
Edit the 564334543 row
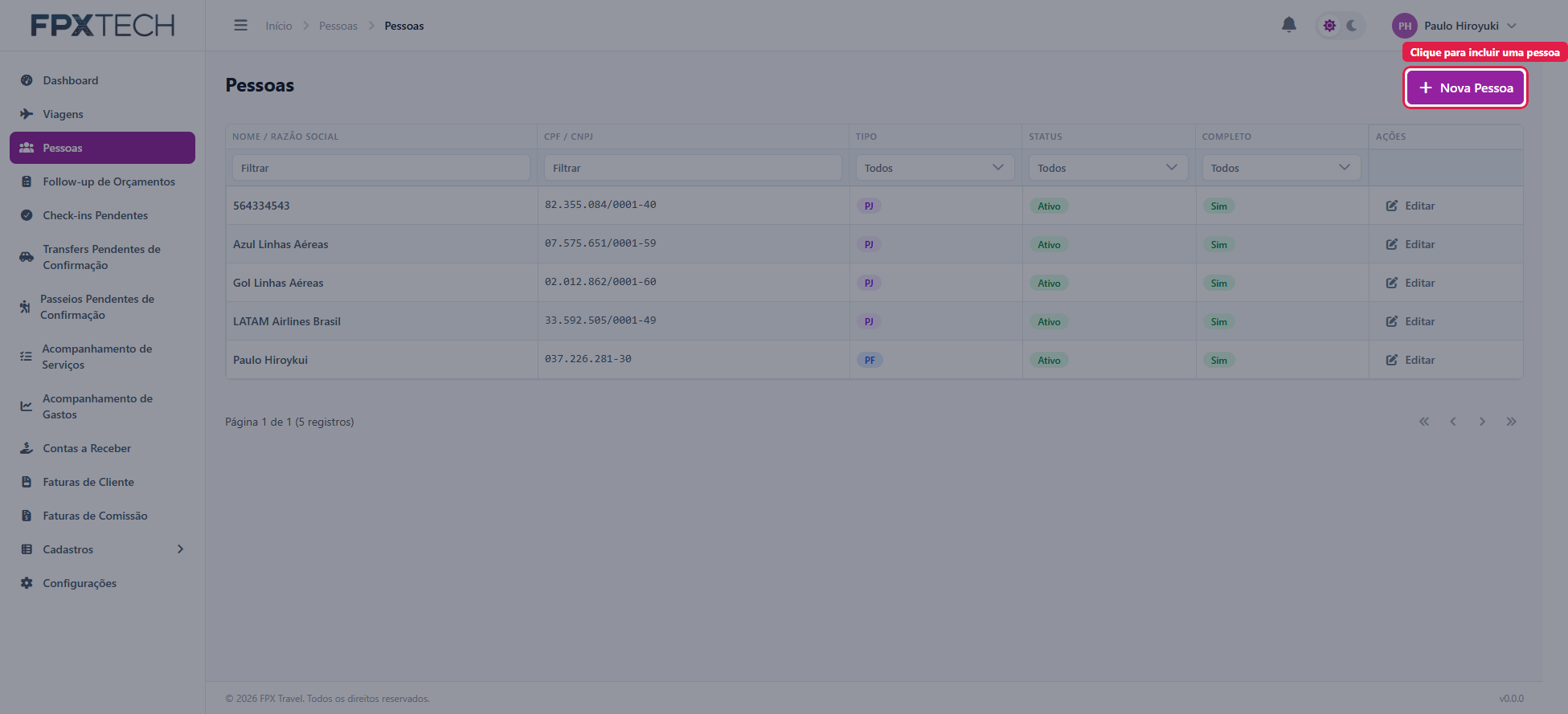[x=1410, y=206]
